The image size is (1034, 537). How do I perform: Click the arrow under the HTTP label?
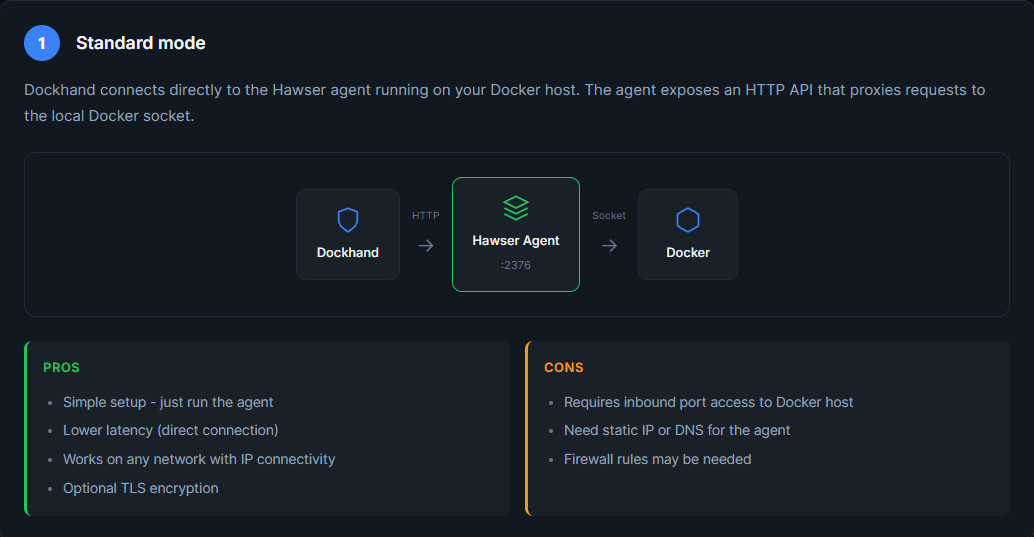(x=426, y=245)
